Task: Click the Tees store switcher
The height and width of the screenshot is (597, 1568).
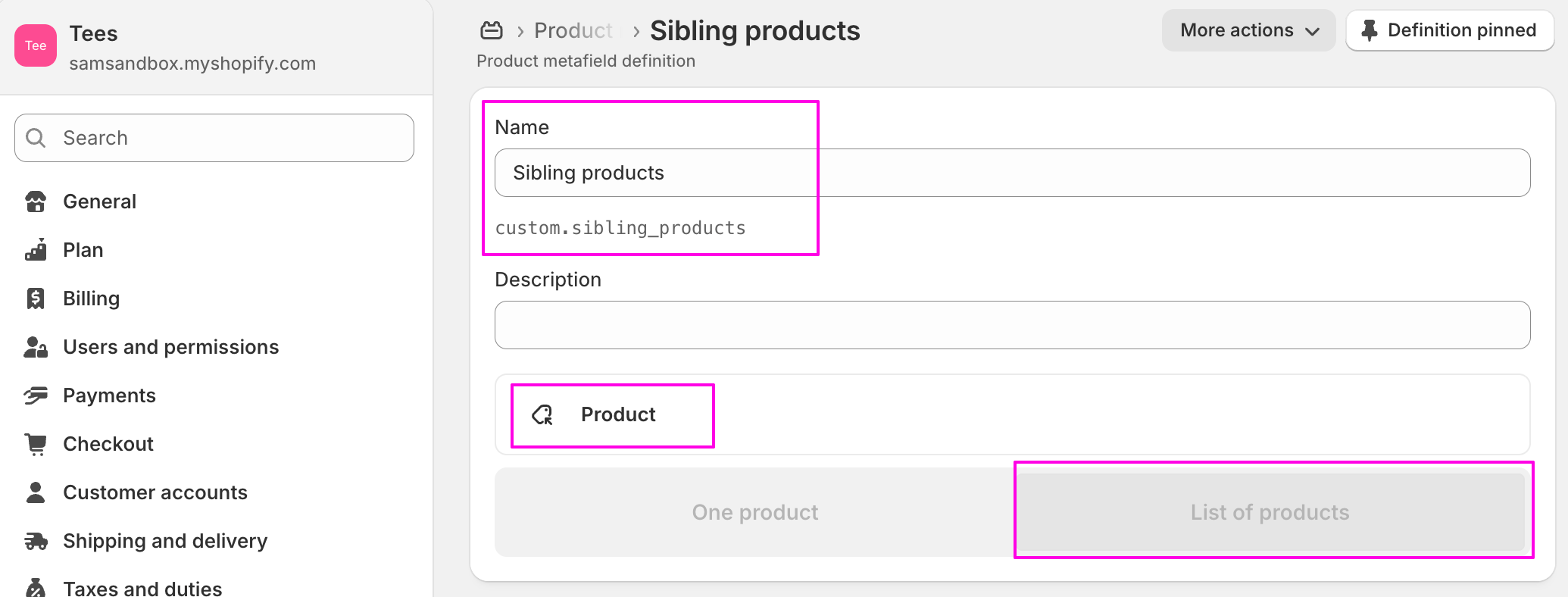Action: click(165, 46)
